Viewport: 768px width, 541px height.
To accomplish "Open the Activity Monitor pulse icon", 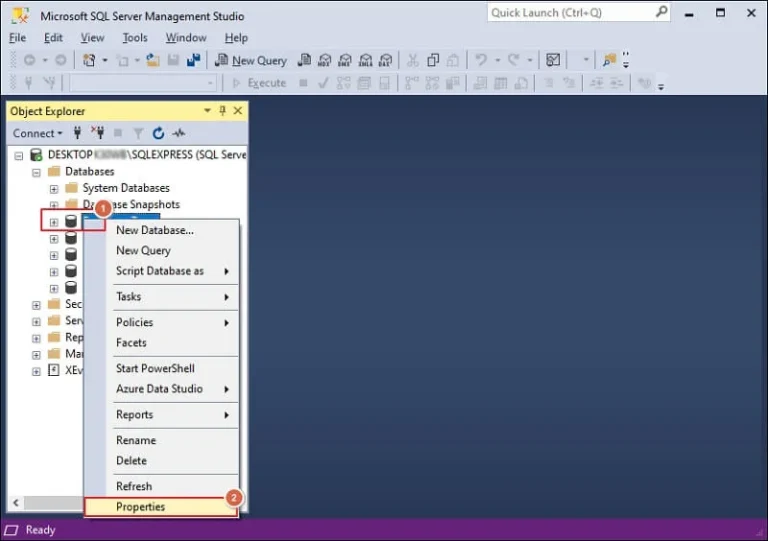I will click(x=179, y=133).
